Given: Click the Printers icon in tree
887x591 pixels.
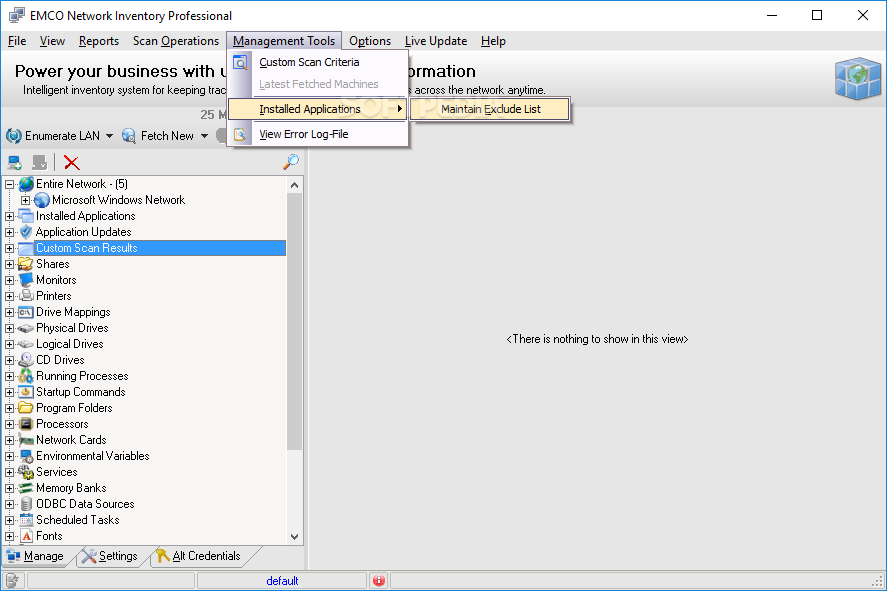Looking at the screenshot, I should (26, 296).
